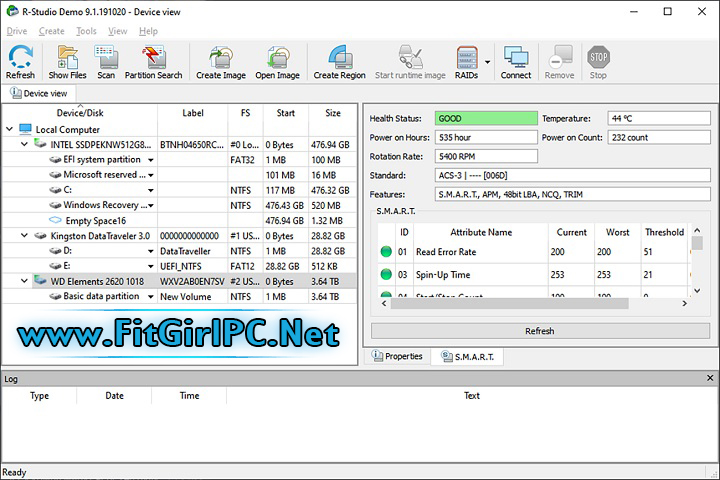720x480 pixels.
Task: Click the Connect network icon
Action: point(516,62)
